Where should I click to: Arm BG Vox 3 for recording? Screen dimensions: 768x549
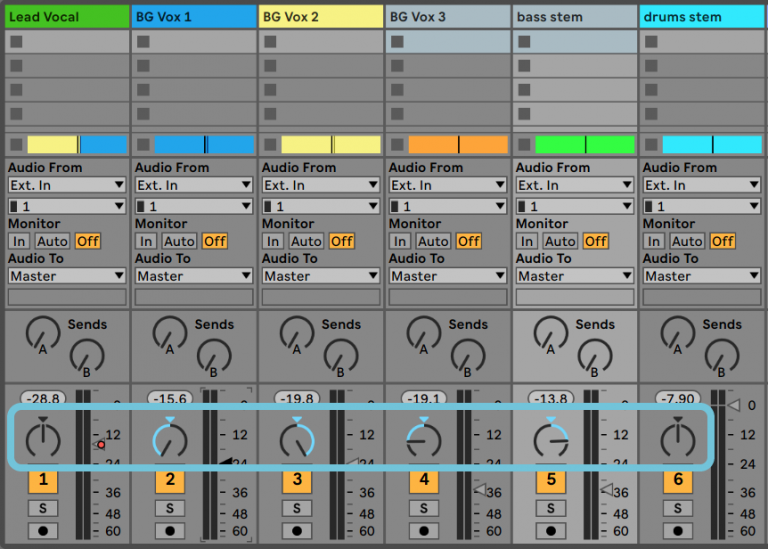click(x=424, y=531)
